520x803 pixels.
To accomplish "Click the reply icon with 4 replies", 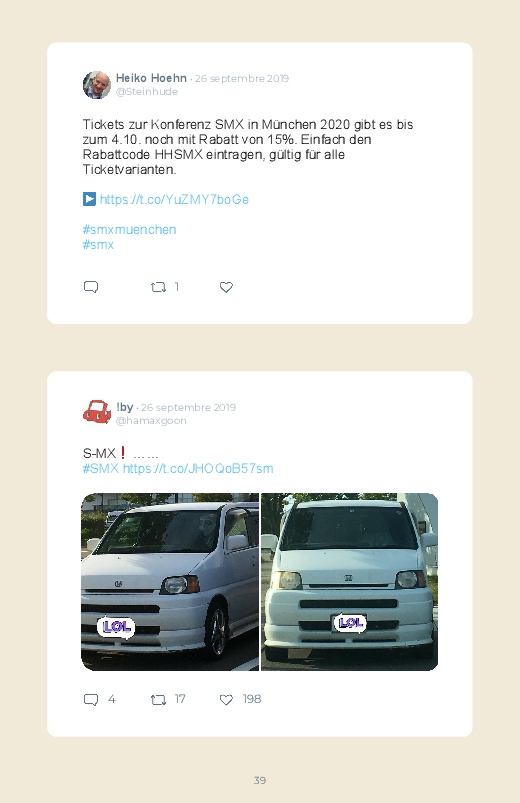I will [x=91, y=700].
